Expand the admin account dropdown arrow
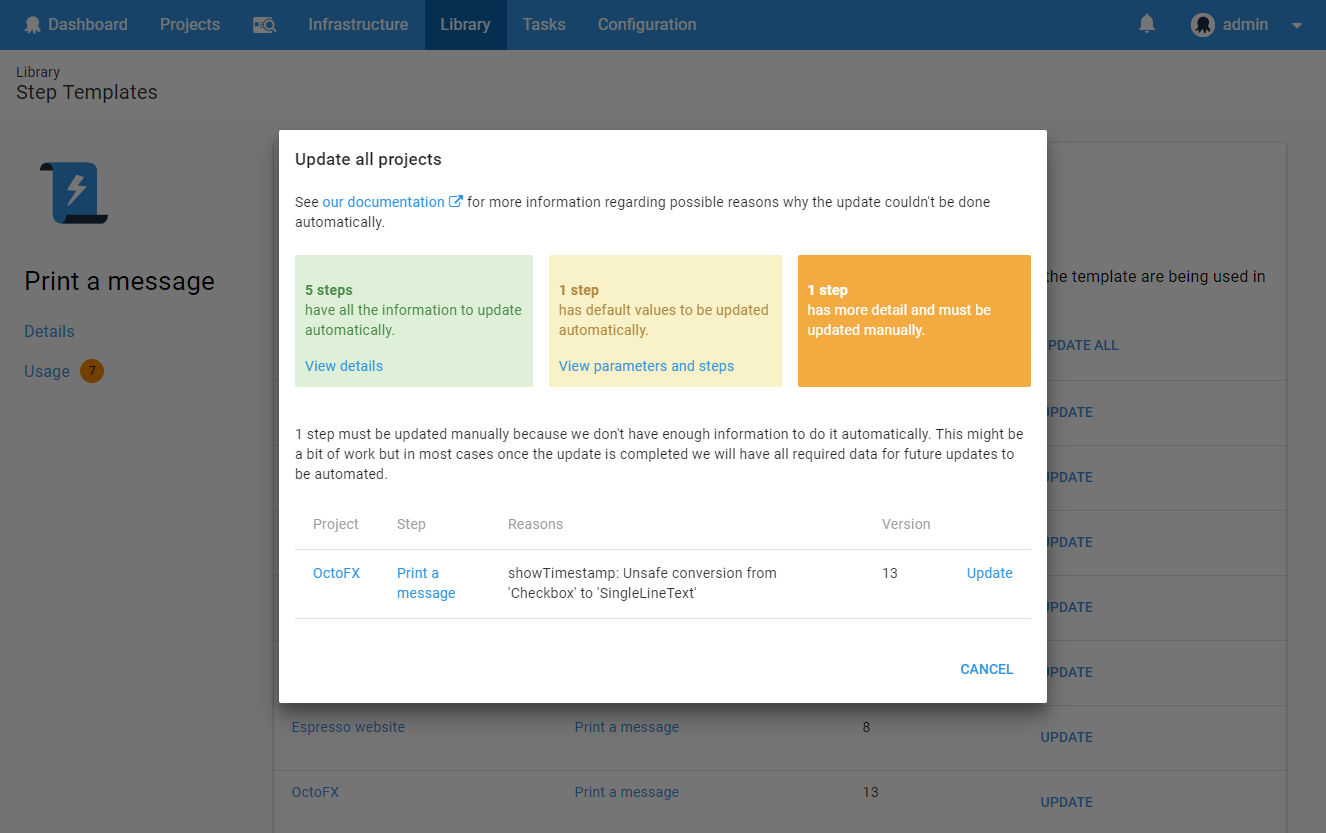 [x=1295, y=25]
